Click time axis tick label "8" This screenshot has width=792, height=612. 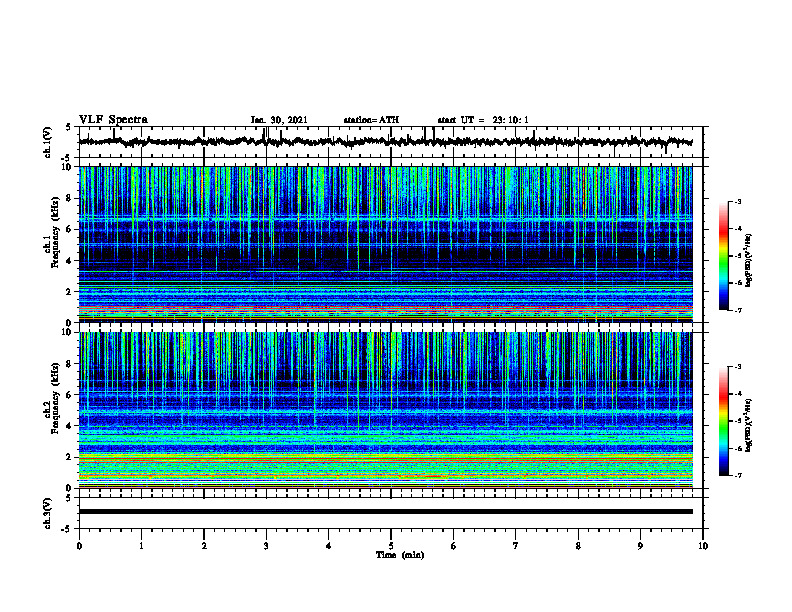(578, 546)
